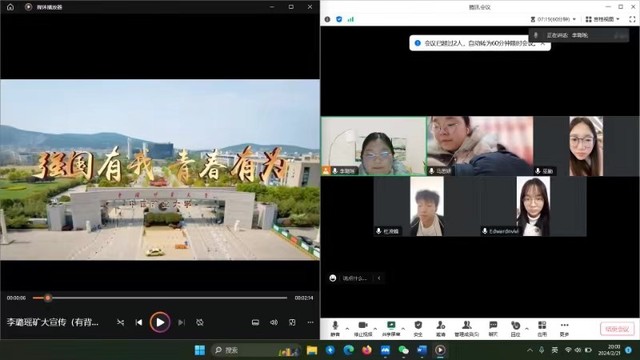This screenshot has width=640, height=360.
Task: Open the media player volume control
Action: click(x=274, y=322)
